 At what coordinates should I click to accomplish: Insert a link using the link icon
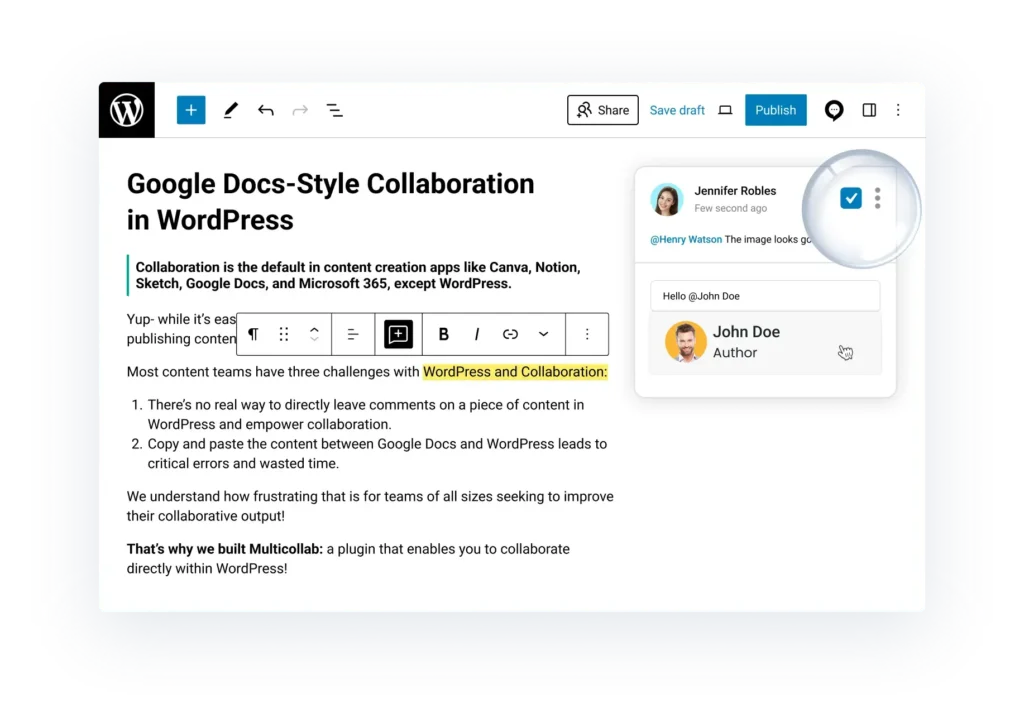tap(510, 334)
